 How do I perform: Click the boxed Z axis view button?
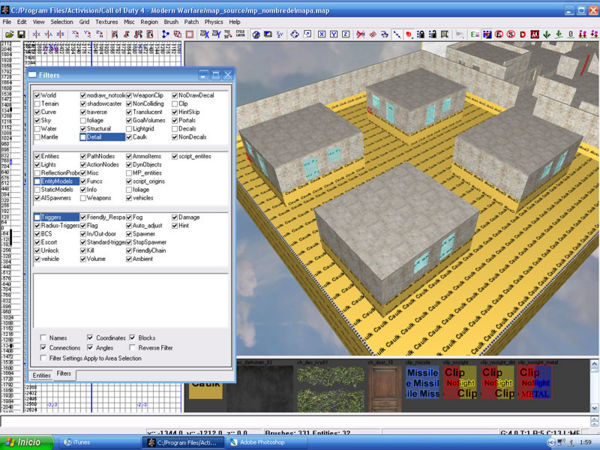346,34
